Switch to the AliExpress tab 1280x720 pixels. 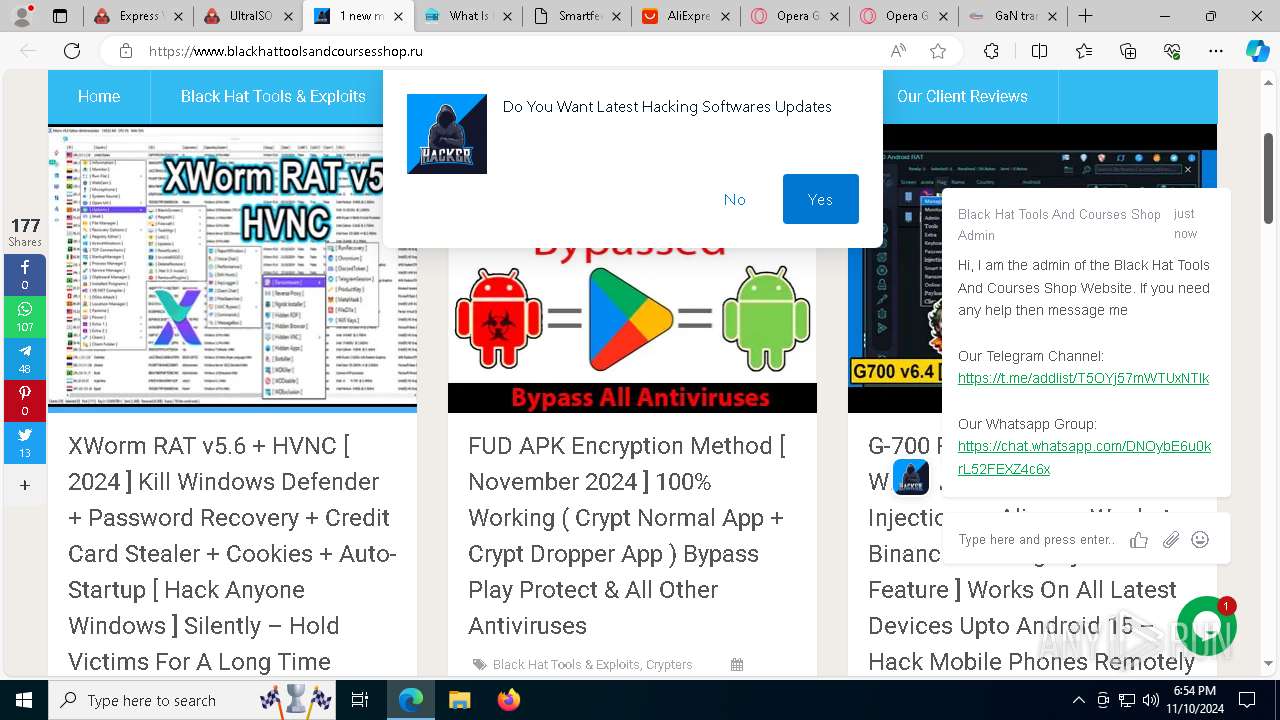point(687,16)
